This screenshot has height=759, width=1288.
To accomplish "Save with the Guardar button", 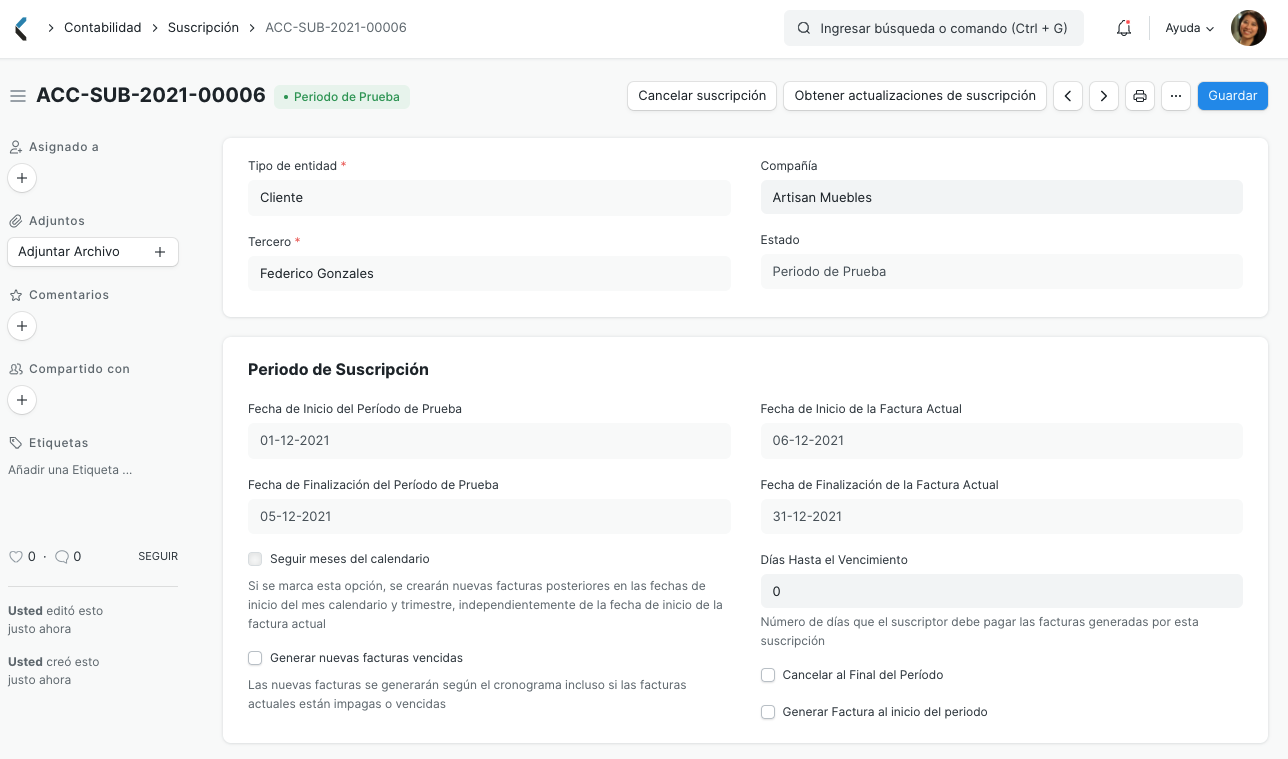I will [1233, 96].
